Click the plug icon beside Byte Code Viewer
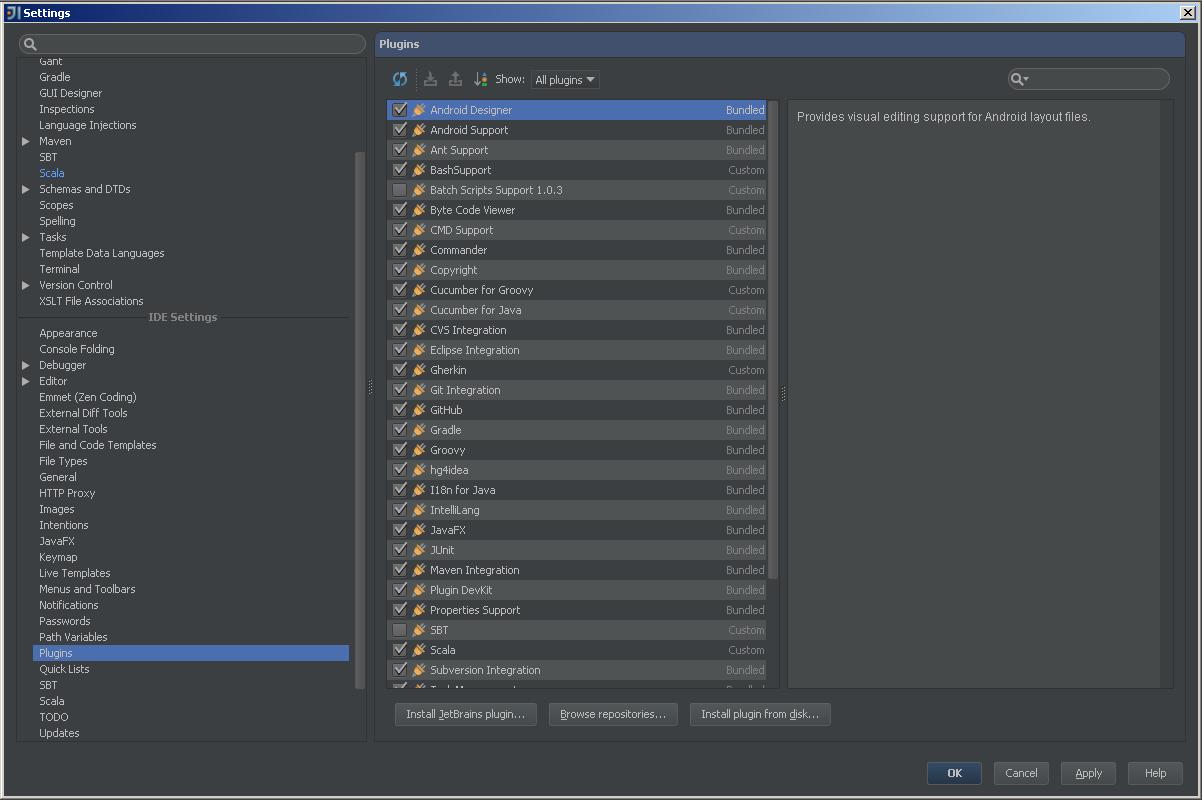 tap(419, 210)
